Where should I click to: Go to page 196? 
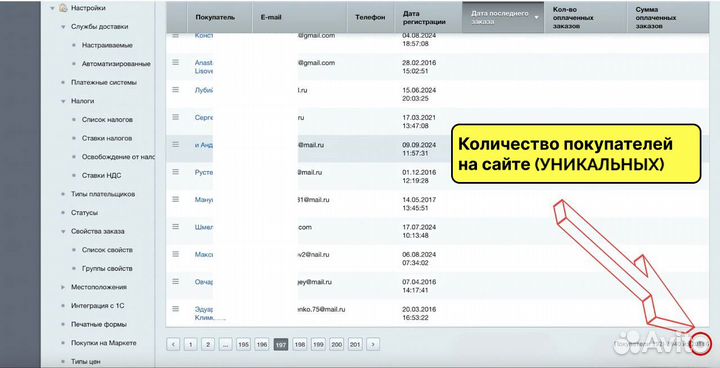tap(262, 344)
